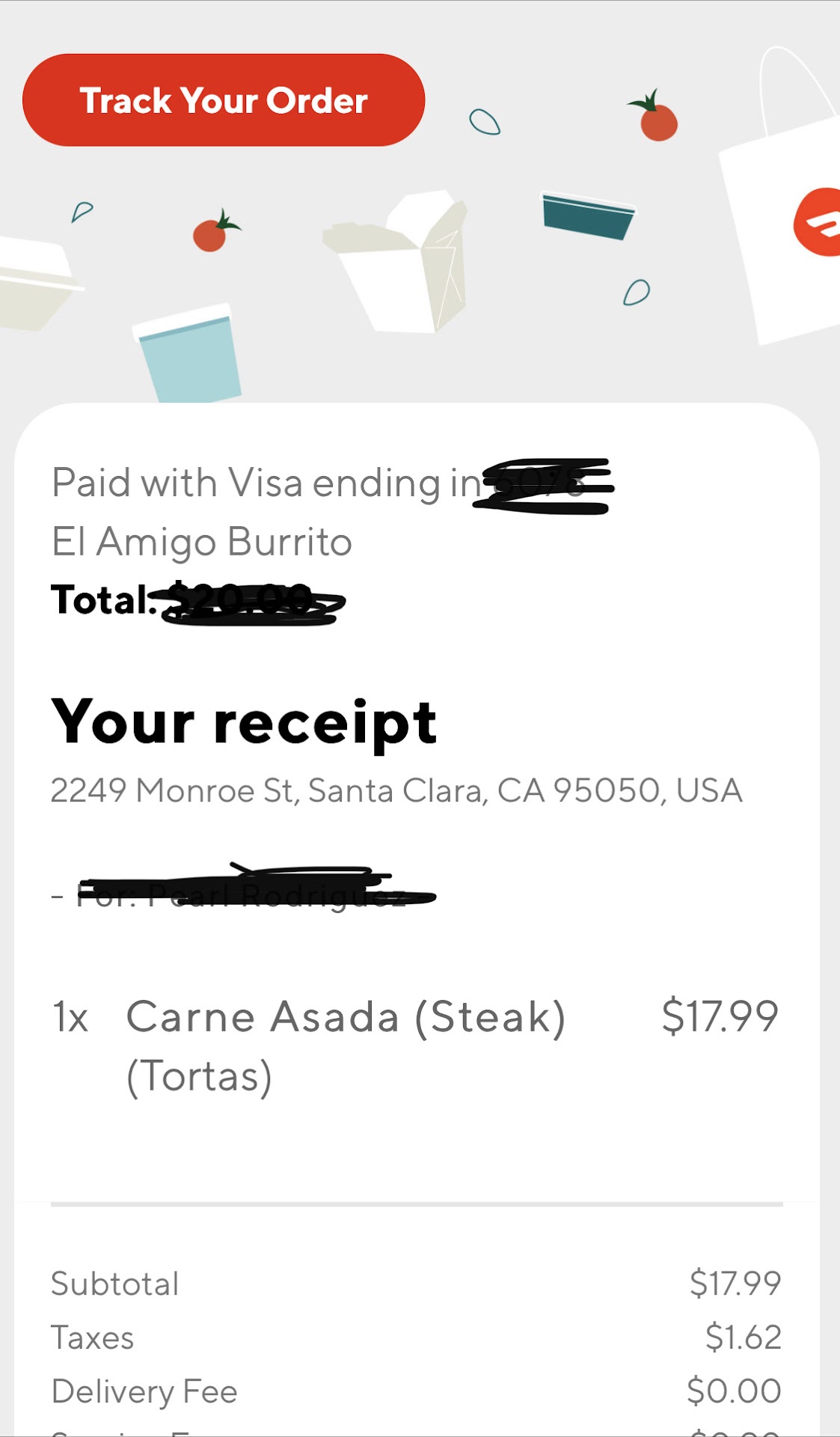This screenshot has width=840, height=1437.
Task: Tap the Subtotal label
Action: tap(115, 1284)
